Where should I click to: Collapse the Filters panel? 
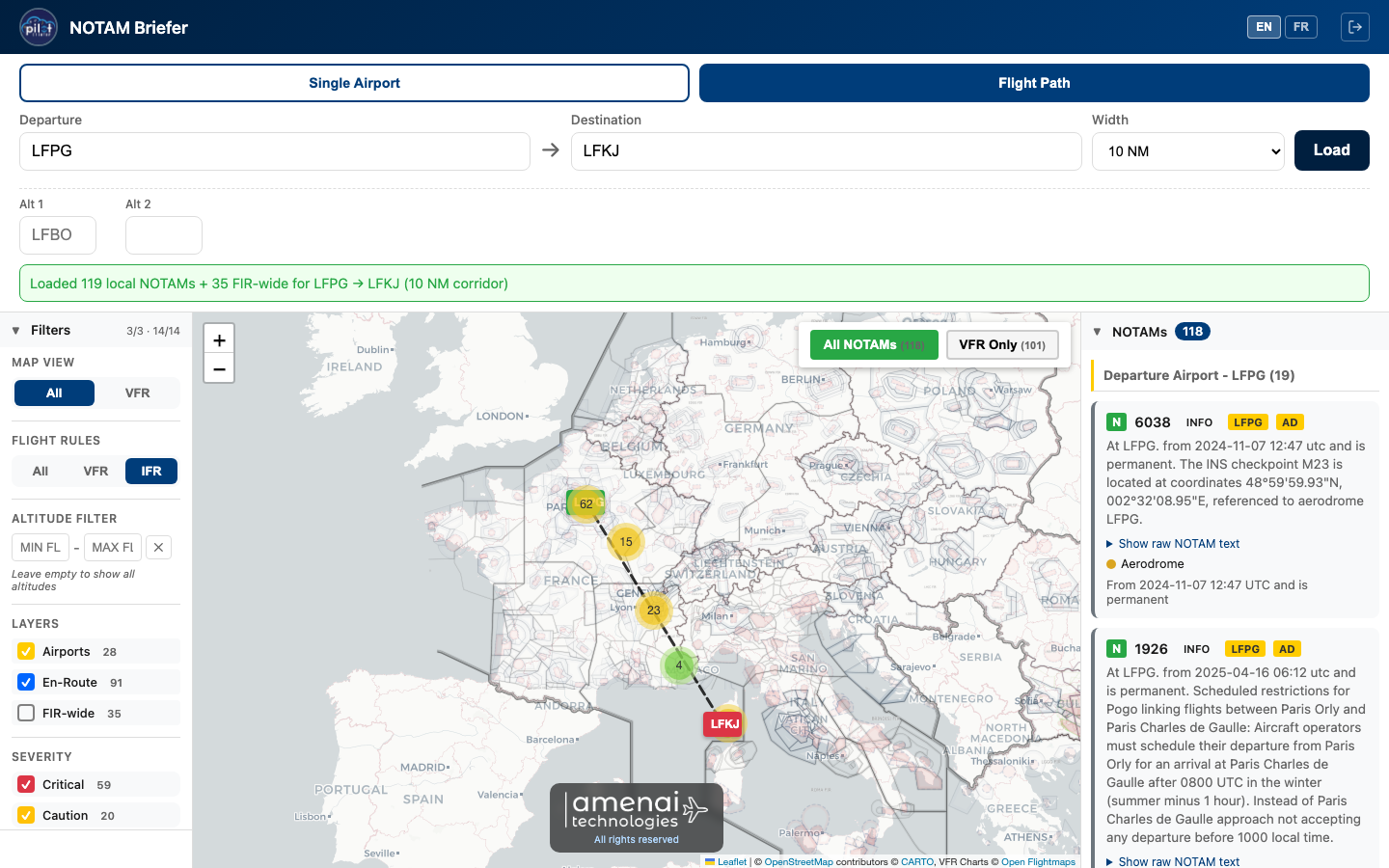[16, 330]
